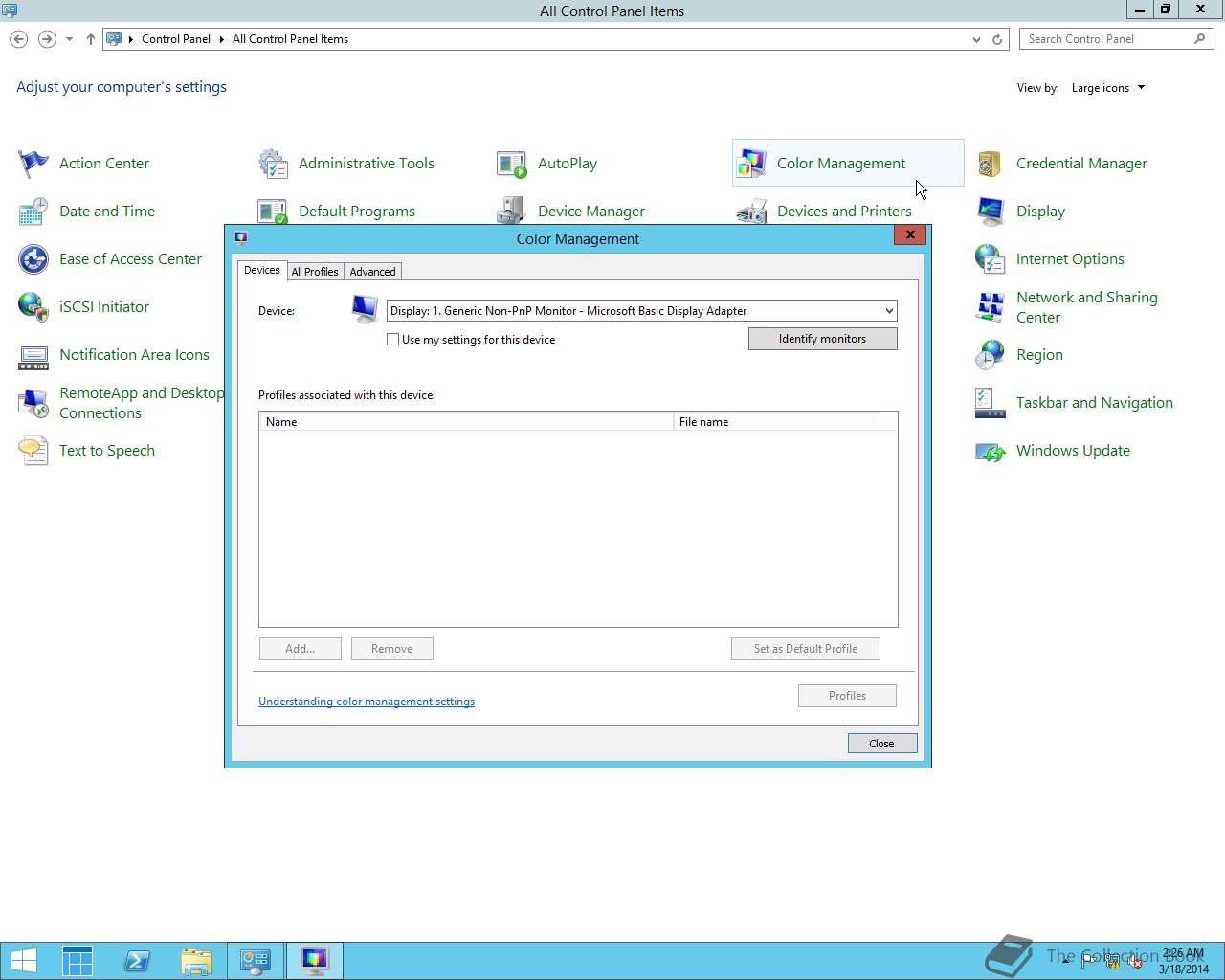
Task: Expand the address bar history dropdown
Action: pos(976,39)
